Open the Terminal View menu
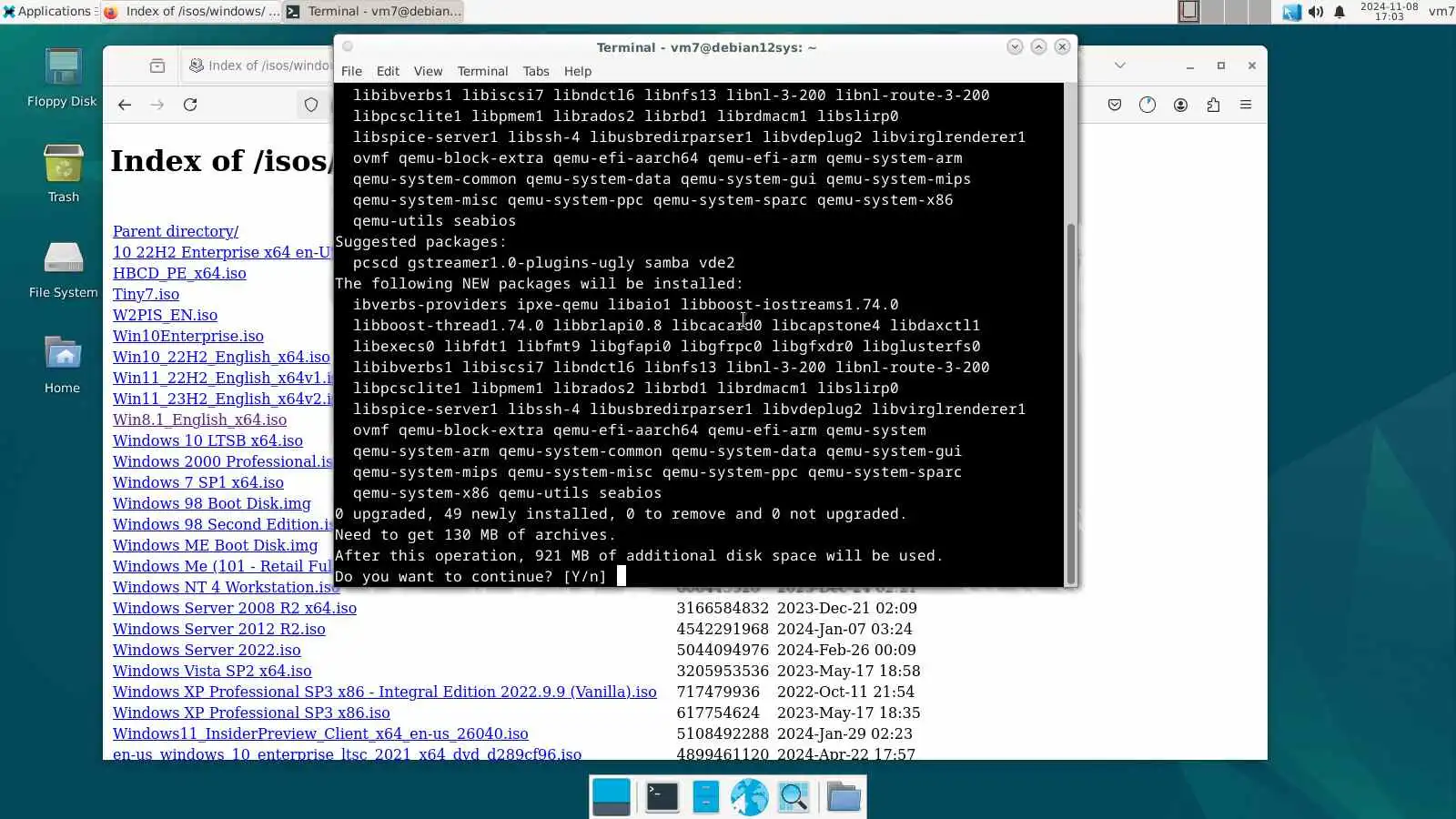 [428, 71]
